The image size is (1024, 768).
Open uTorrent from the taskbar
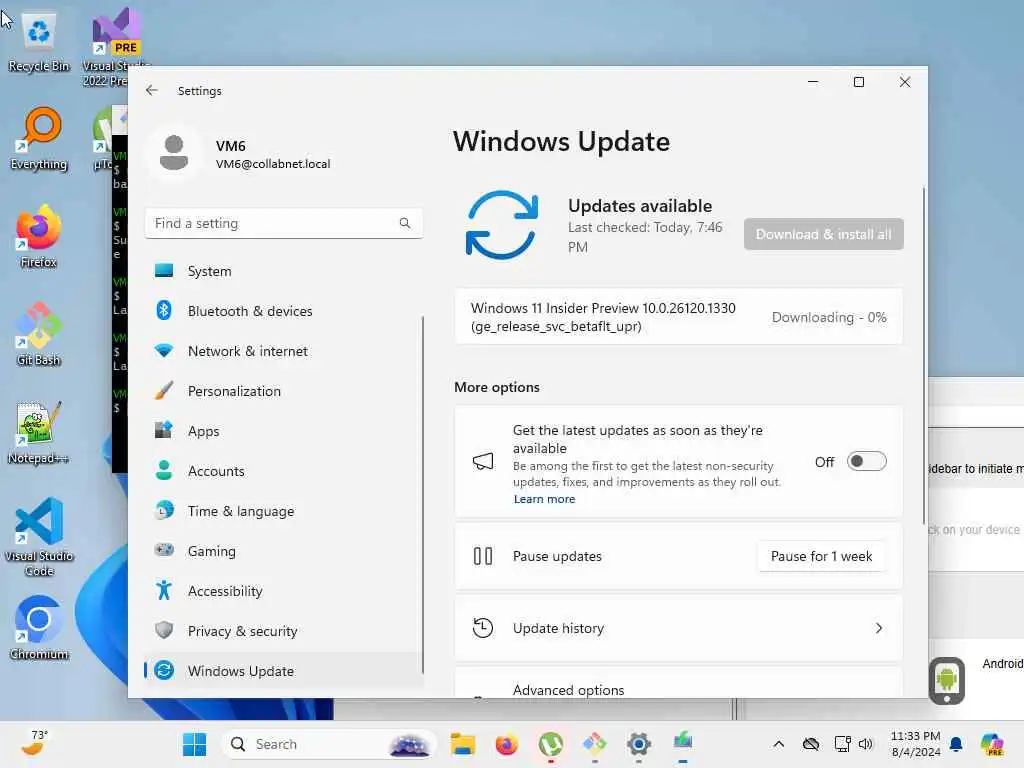(551, 744)
